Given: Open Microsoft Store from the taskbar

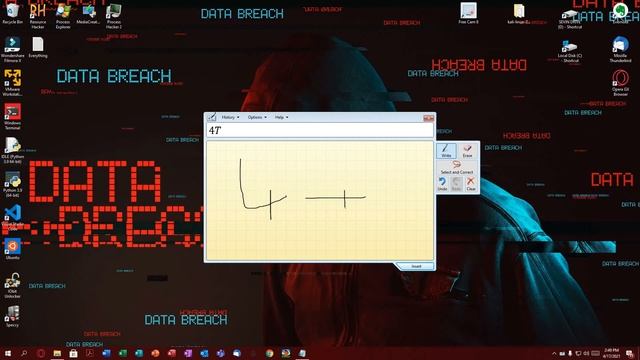Looking at the screenshot, I should coord(73,353).
